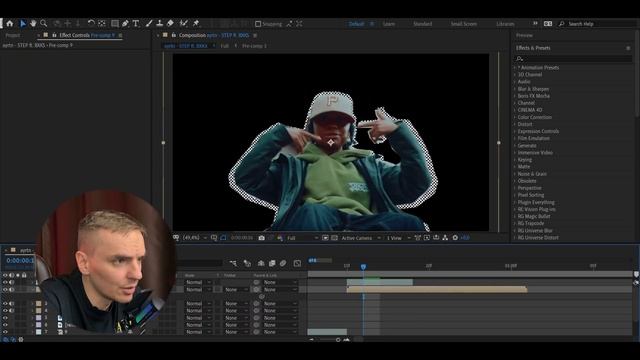Open the Active Camera view dropdown

(361, 238)
